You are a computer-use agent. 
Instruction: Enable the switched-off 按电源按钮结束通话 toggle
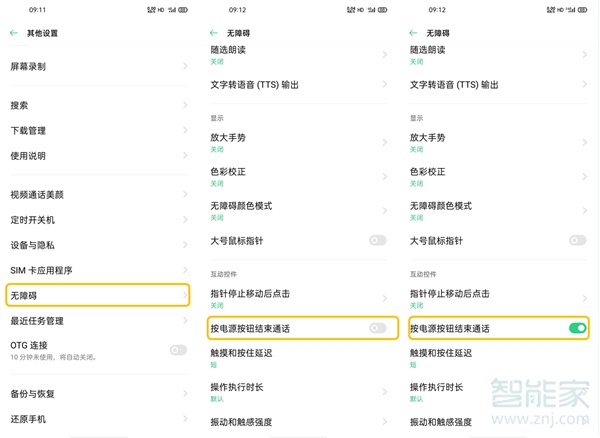[377, 327]
